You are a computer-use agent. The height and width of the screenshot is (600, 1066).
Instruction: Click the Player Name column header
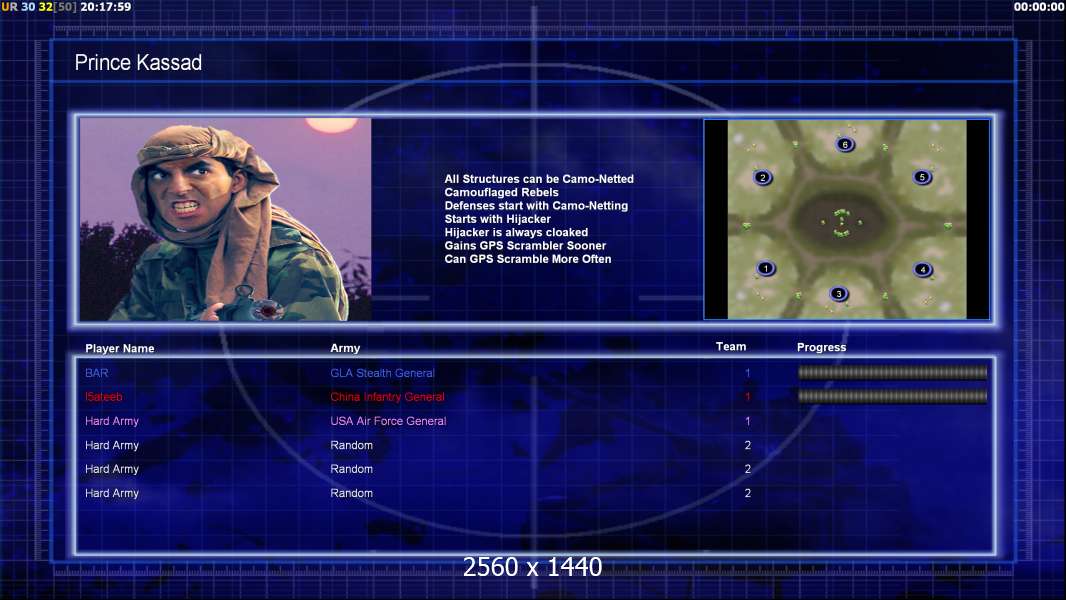click(x=120, y=349)
